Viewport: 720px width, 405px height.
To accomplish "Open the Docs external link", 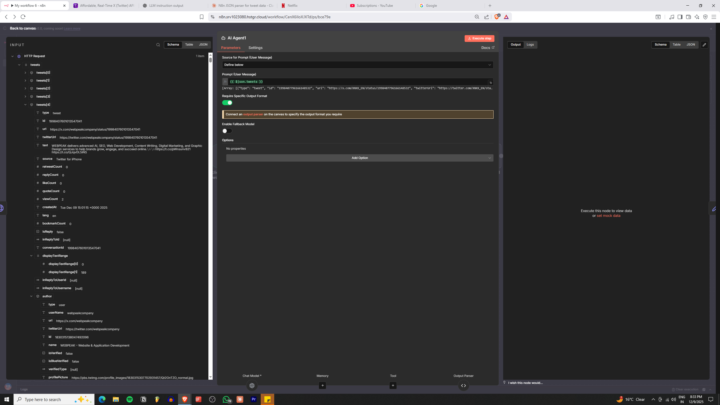I will [x=488, y=48].
